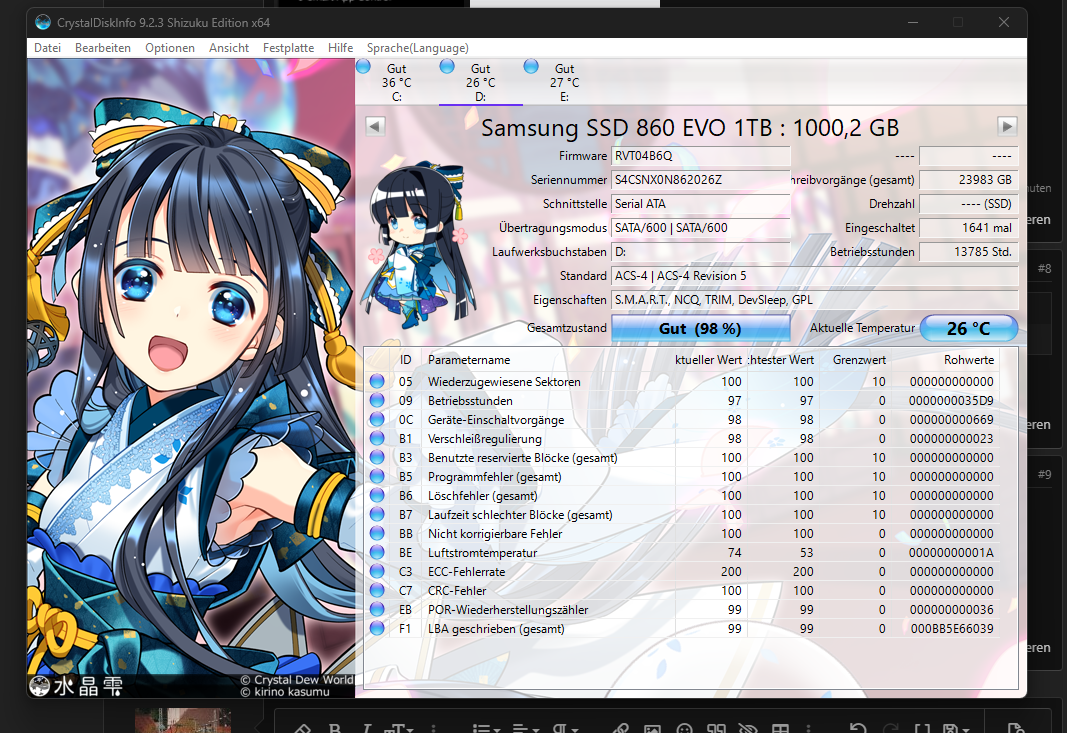Click status orb of ID 09 Betriebsstunden row
Screen dimensions: 1067x733
coord(377,400)
